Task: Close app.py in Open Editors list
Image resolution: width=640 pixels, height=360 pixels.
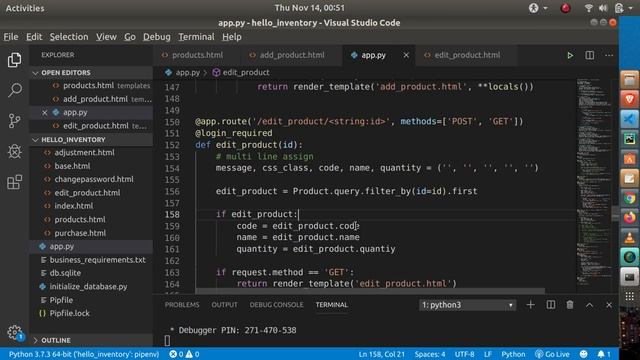Action: click(x=44, y=113)
